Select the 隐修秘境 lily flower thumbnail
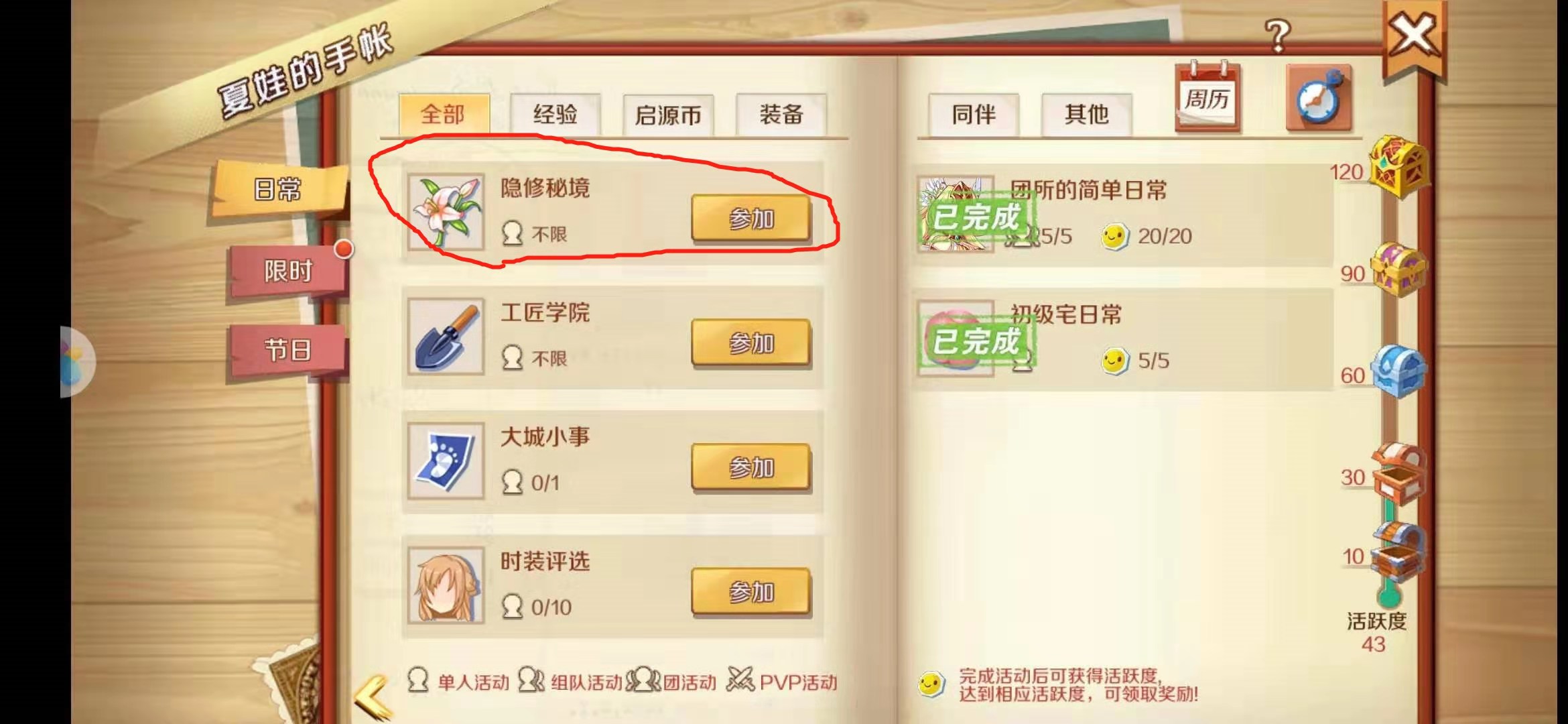 (x=446, y=213)
